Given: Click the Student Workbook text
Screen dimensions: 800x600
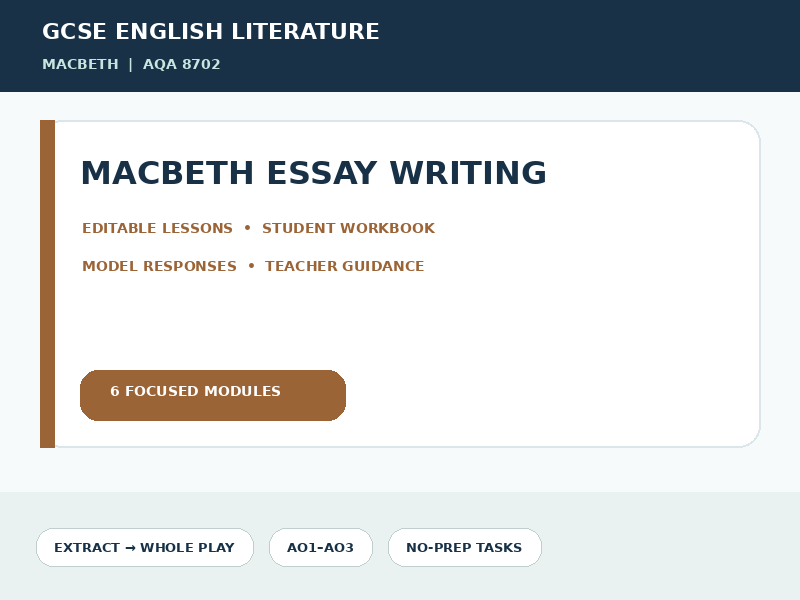Looking at the screenshot, I should click(x=348, y=228).
